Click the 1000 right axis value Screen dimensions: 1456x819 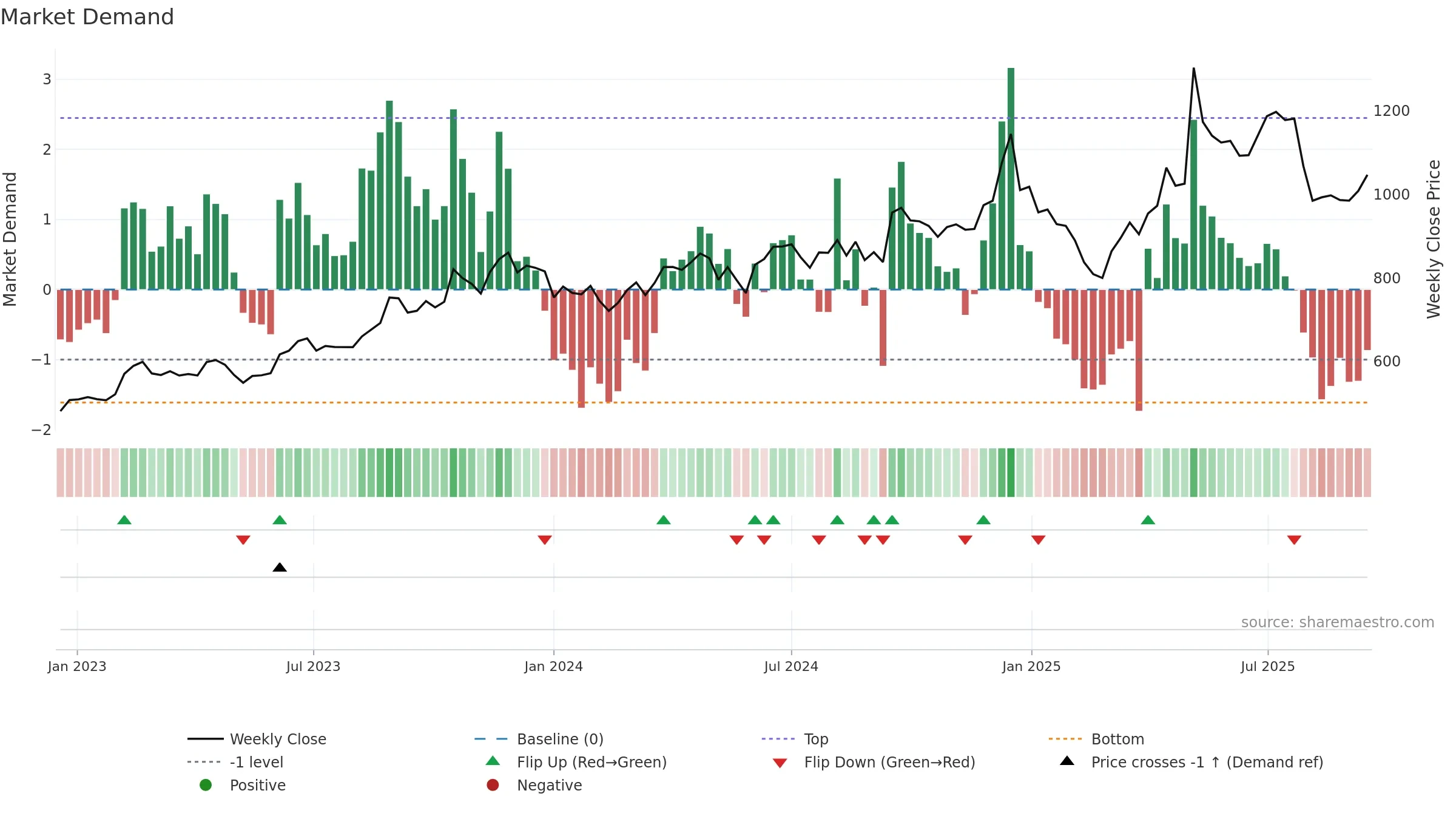tap(1392, 195)
